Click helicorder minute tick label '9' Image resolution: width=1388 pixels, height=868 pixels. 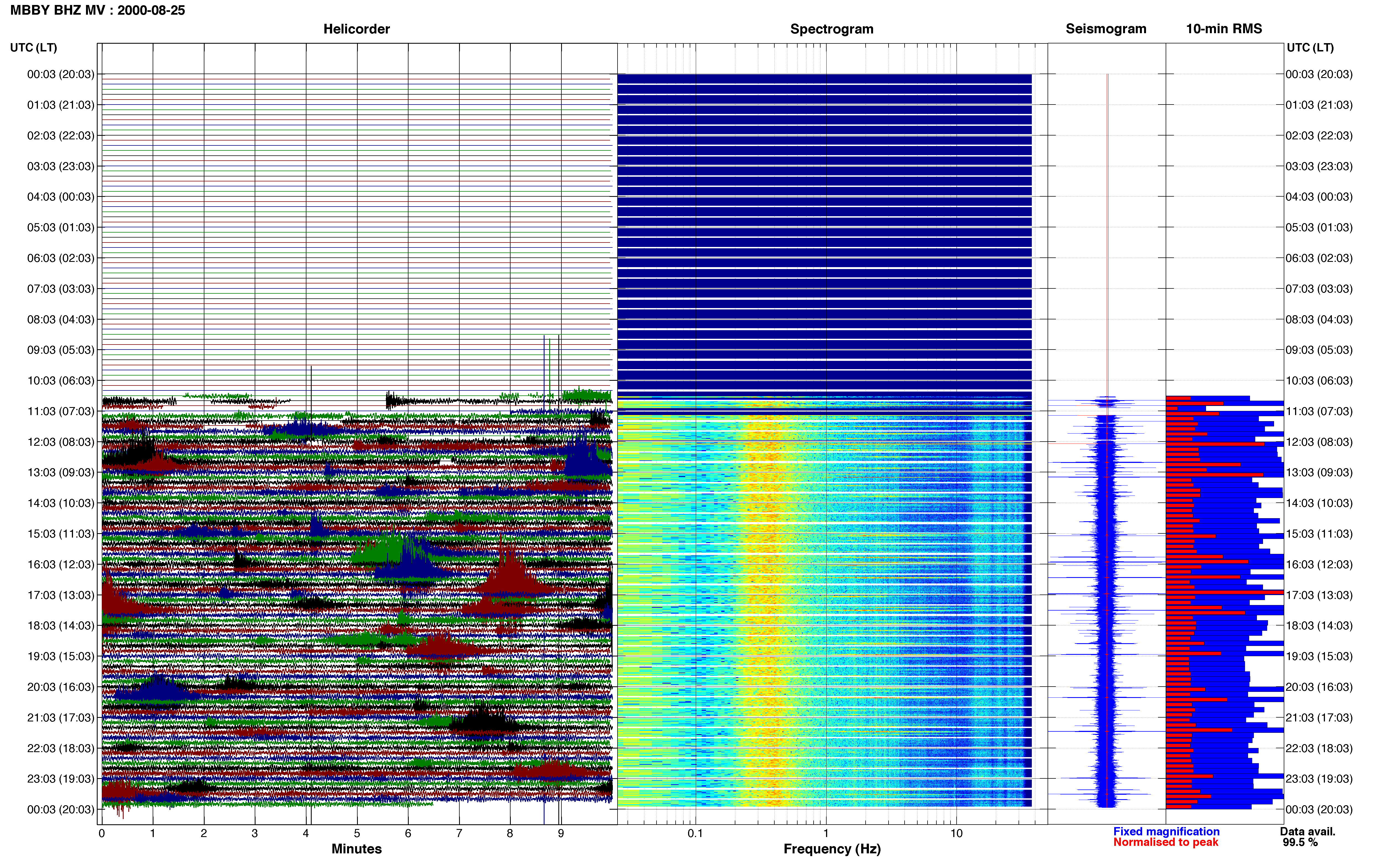(561, 833)
